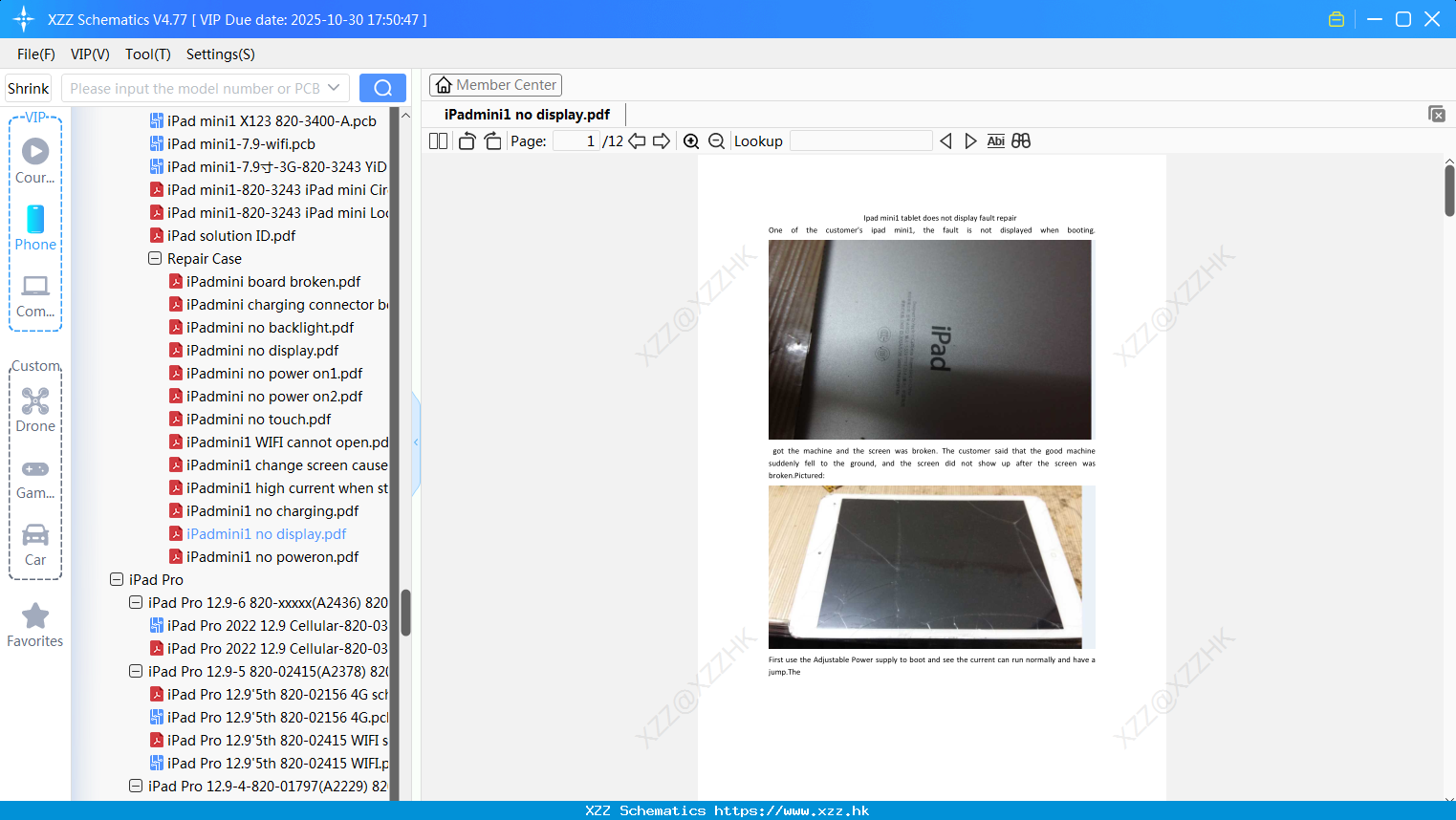Click the tree panel scrollbar thumb
This screenshot has width=1456, height=820.
[x=405, y=612]
